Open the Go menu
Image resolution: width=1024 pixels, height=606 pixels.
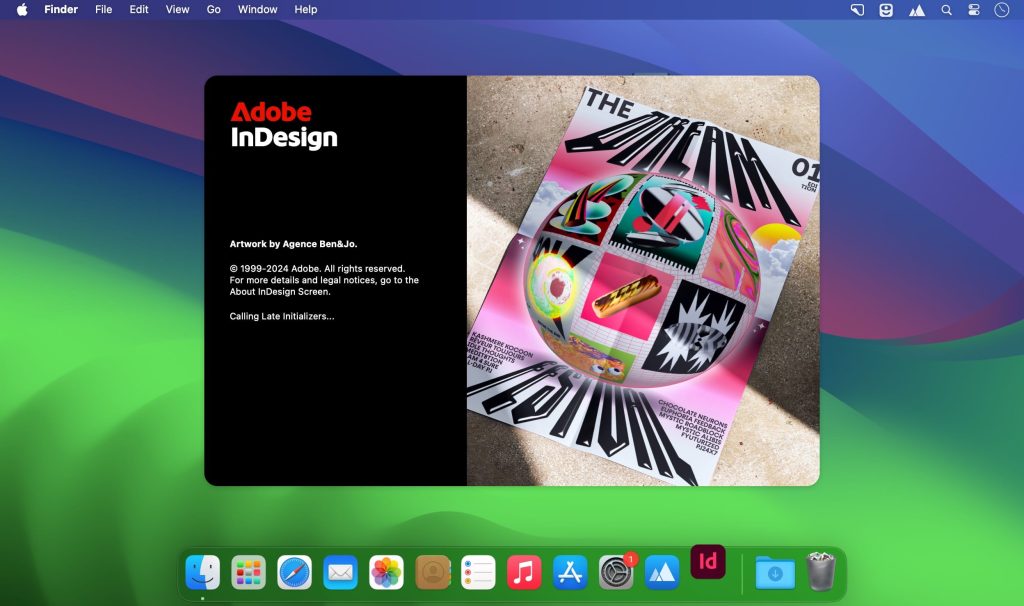[x=214, y=10]
